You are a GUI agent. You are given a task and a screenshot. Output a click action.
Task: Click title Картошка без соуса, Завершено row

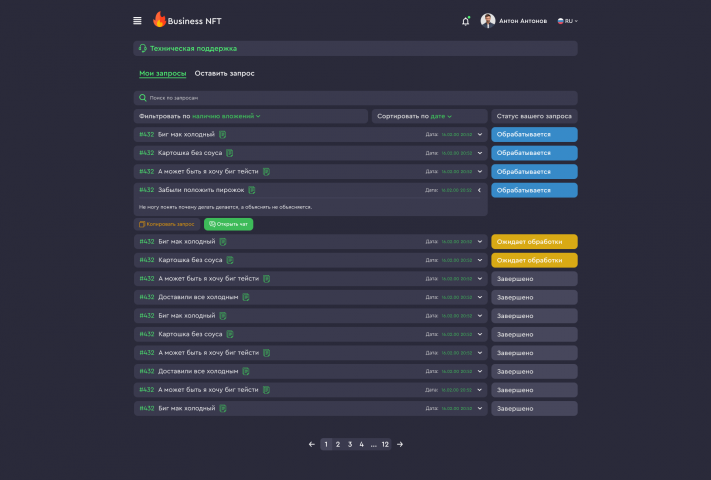[x=190, y=334]
